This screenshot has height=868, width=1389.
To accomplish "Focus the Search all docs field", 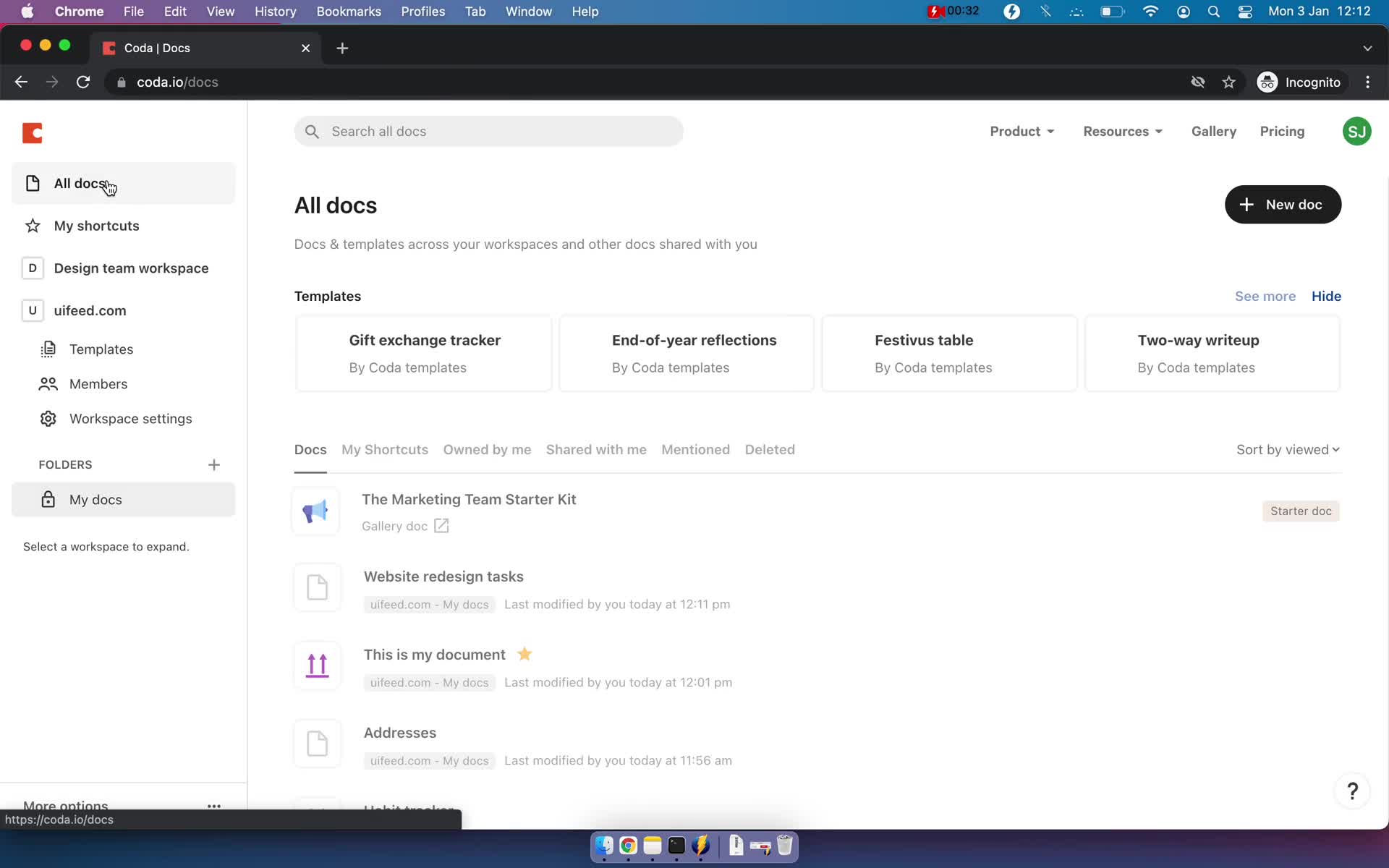I will click(x=488, y=132).
